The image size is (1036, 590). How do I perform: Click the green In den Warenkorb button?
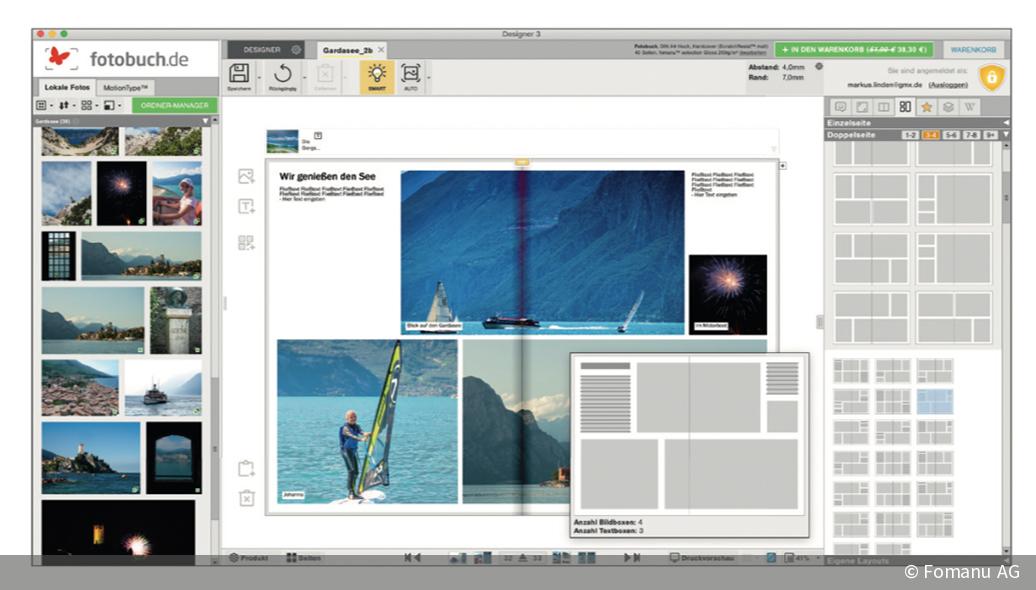point(854,50)
